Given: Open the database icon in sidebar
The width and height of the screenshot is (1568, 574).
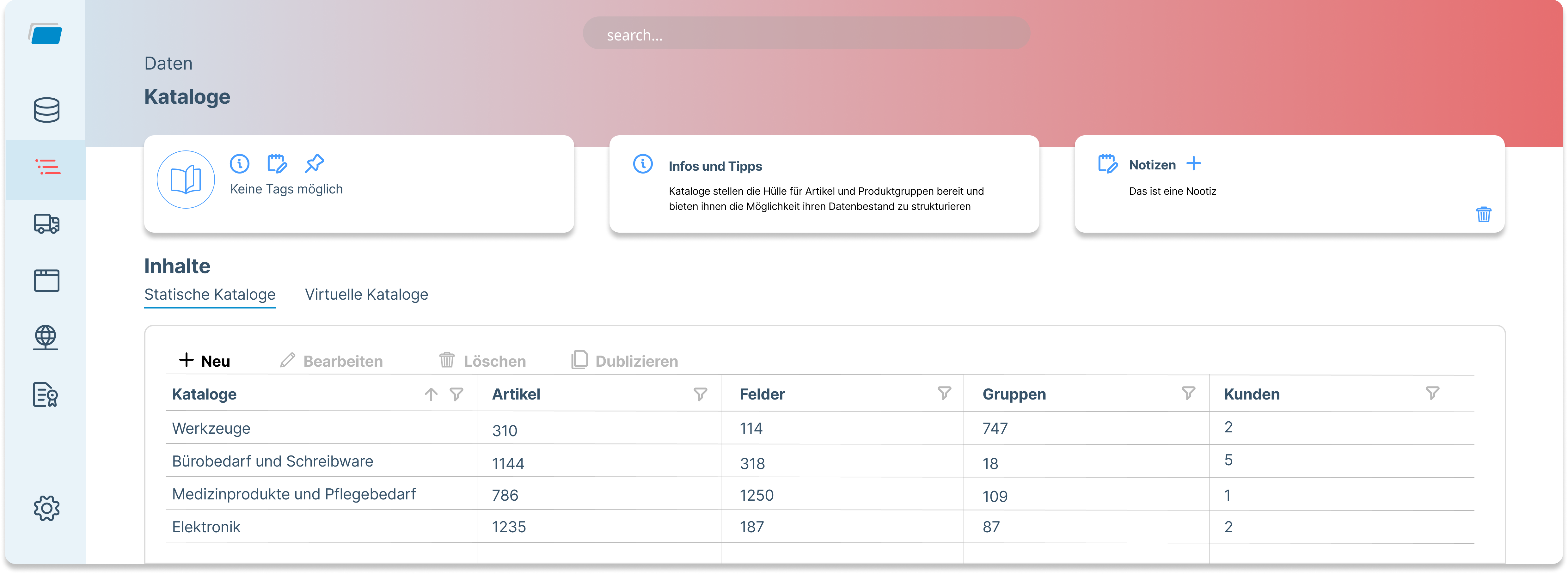Looking at the screenshot, I should pos(46,110).
